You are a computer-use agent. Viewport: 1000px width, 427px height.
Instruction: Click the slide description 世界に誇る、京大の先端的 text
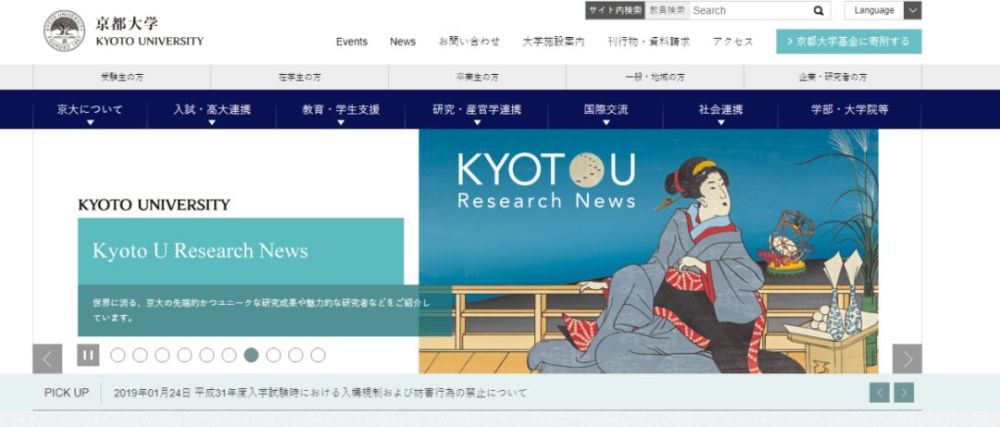click(x=261, y=310)
